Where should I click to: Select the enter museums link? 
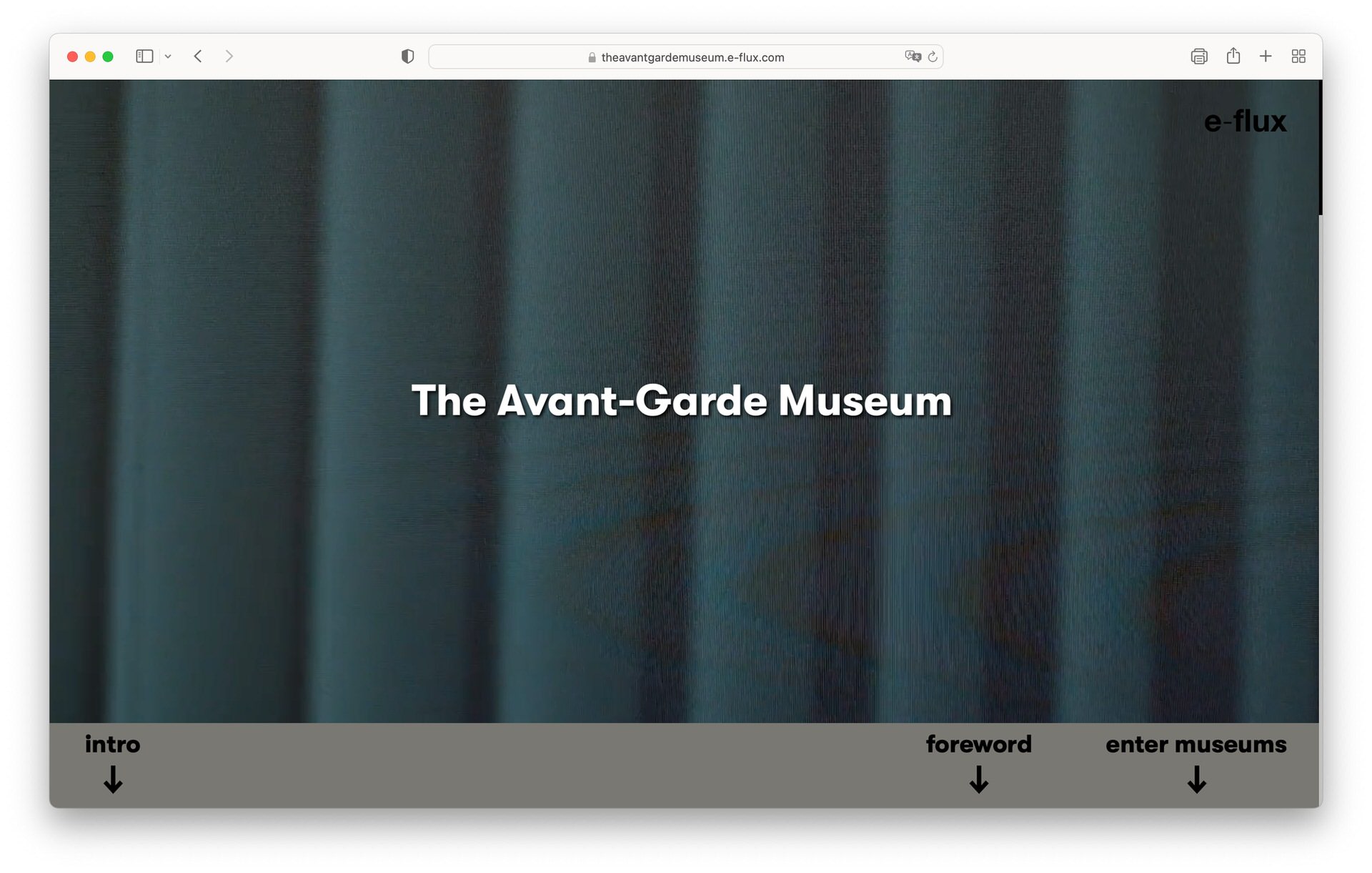1195,744
